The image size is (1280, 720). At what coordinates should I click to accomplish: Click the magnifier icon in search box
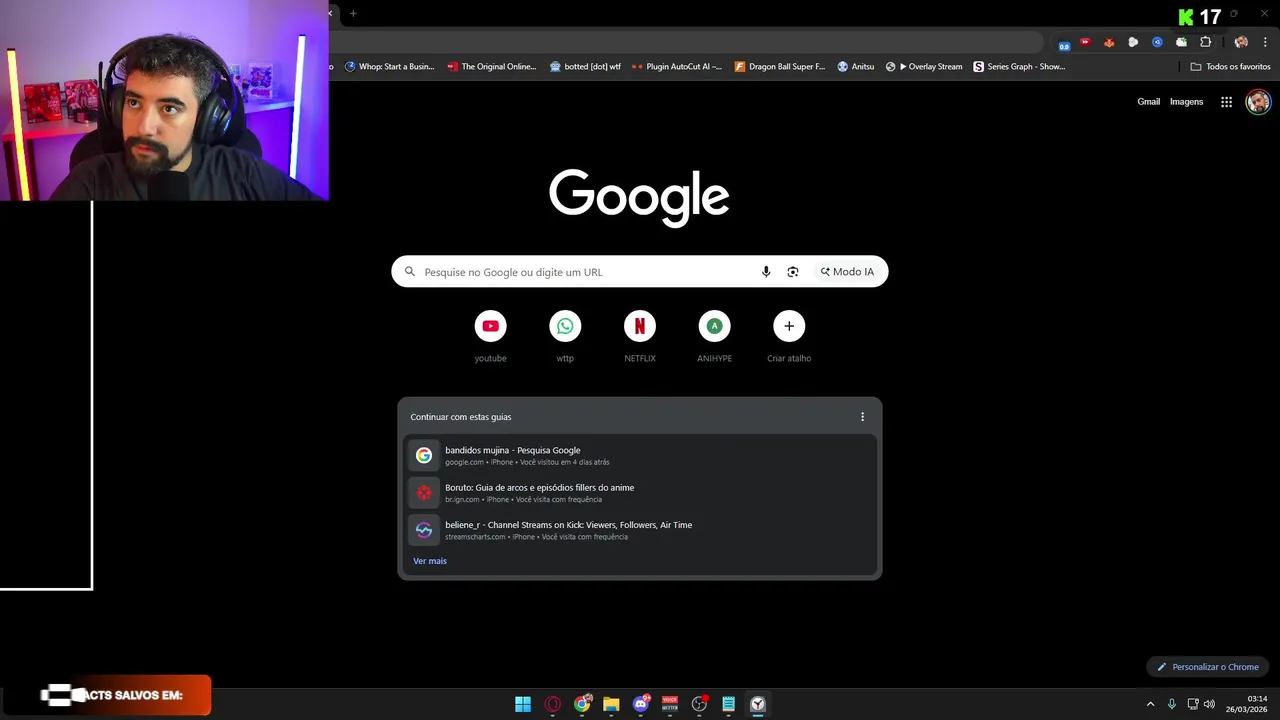tap(410, 272)
